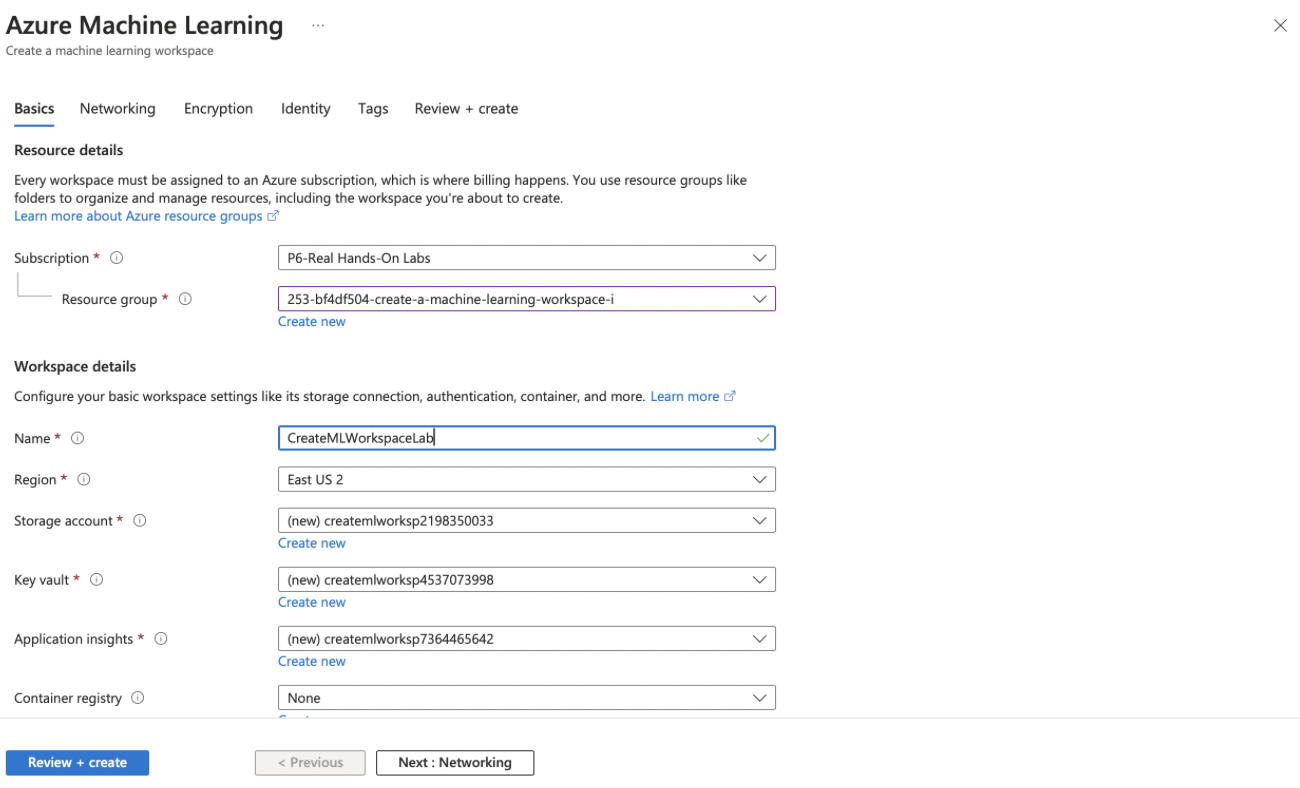Image resolution: width=1300 pixels, height=788 pixels.
Task: Expand the Resource group dropdown
Action: (526, 299)
